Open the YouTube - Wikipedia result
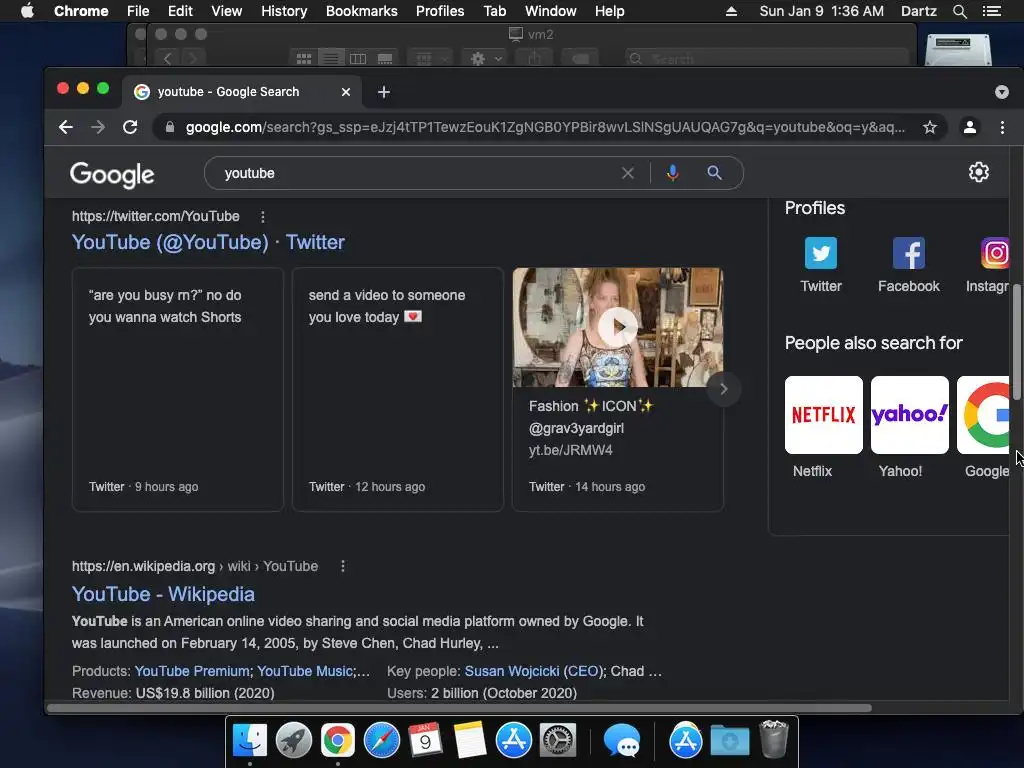The height and width of the screenshot is (768, 1024). [x=163, y=594]
